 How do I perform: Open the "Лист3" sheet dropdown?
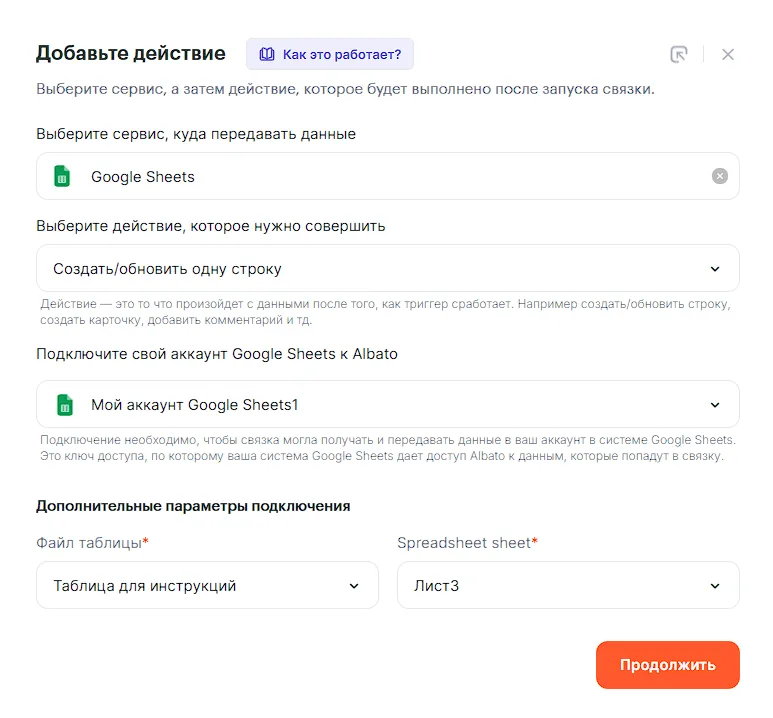pyautogui.click(x=568, y=585)
